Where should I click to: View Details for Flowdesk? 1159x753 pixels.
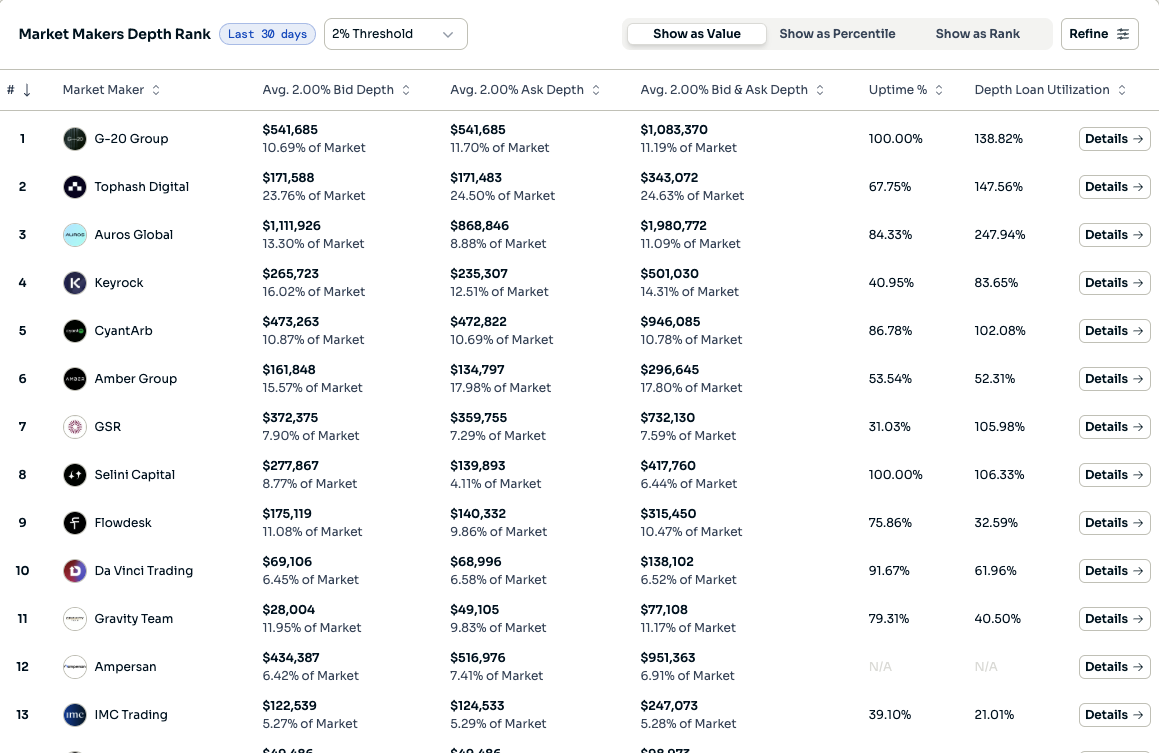[x=1114, y=523]
